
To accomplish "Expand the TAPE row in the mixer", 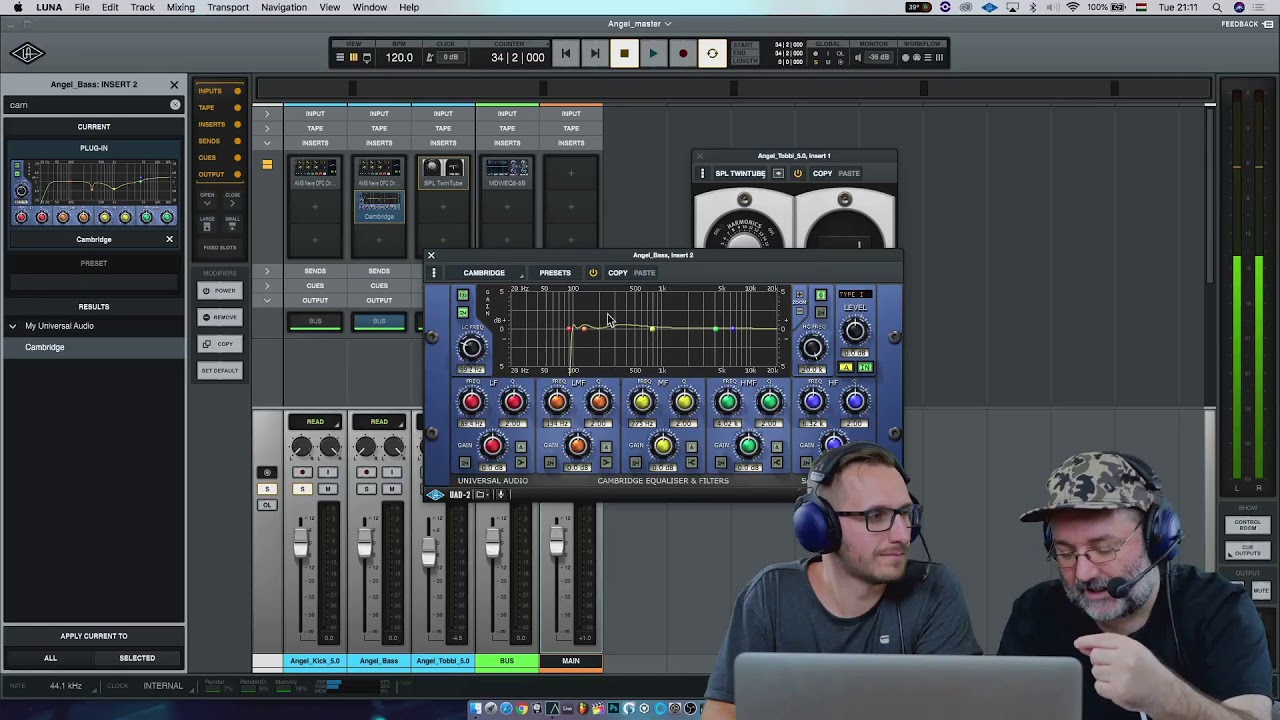I will pyautogui.click(x=267, y=128).
